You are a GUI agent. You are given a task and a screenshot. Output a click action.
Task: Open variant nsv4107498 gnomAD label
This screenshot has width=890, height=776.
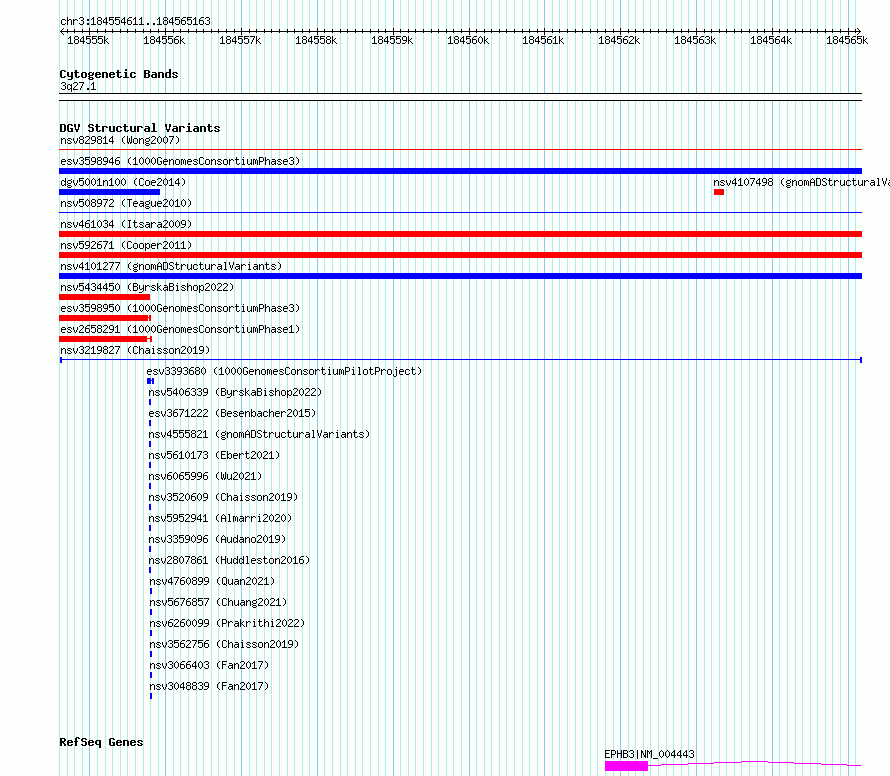(x=801, y=182)
